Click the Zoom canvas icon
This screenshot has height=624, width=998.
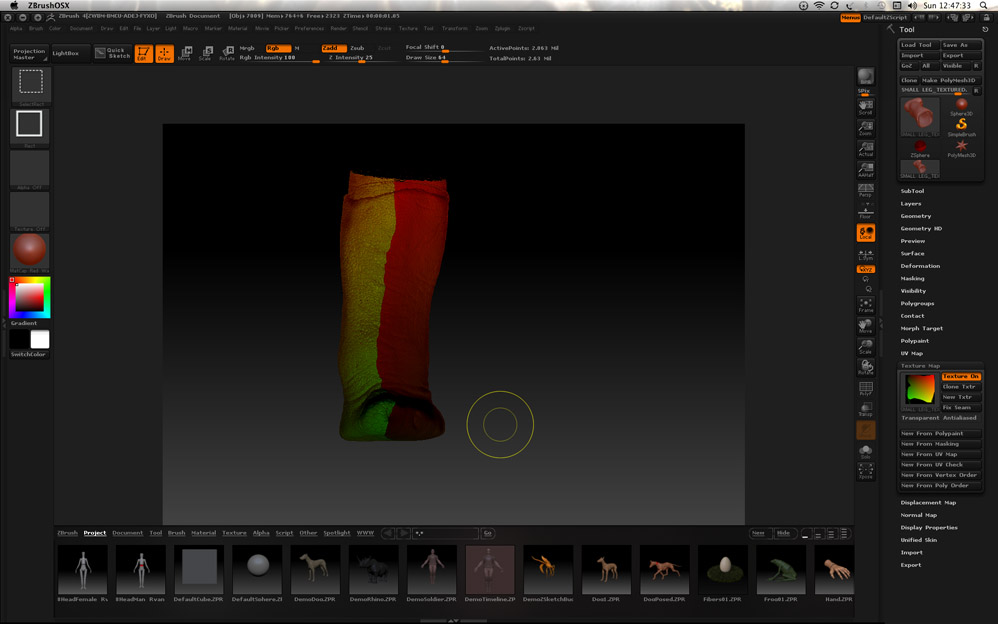point(866,128)
